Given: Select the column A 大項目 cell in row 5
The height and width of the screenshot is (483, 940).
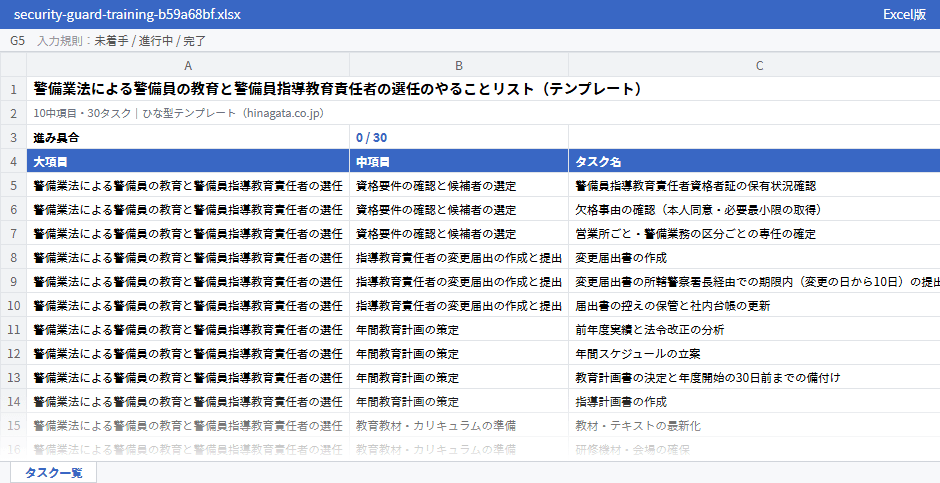Looking at the screenshot, I should coord(188,185).
